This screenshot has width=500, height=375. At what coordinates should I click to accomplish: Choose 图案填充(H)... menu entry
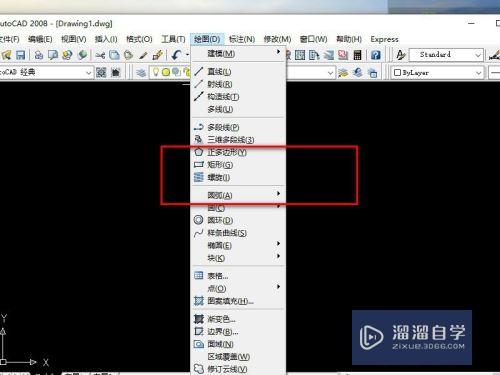pos(238,301)
